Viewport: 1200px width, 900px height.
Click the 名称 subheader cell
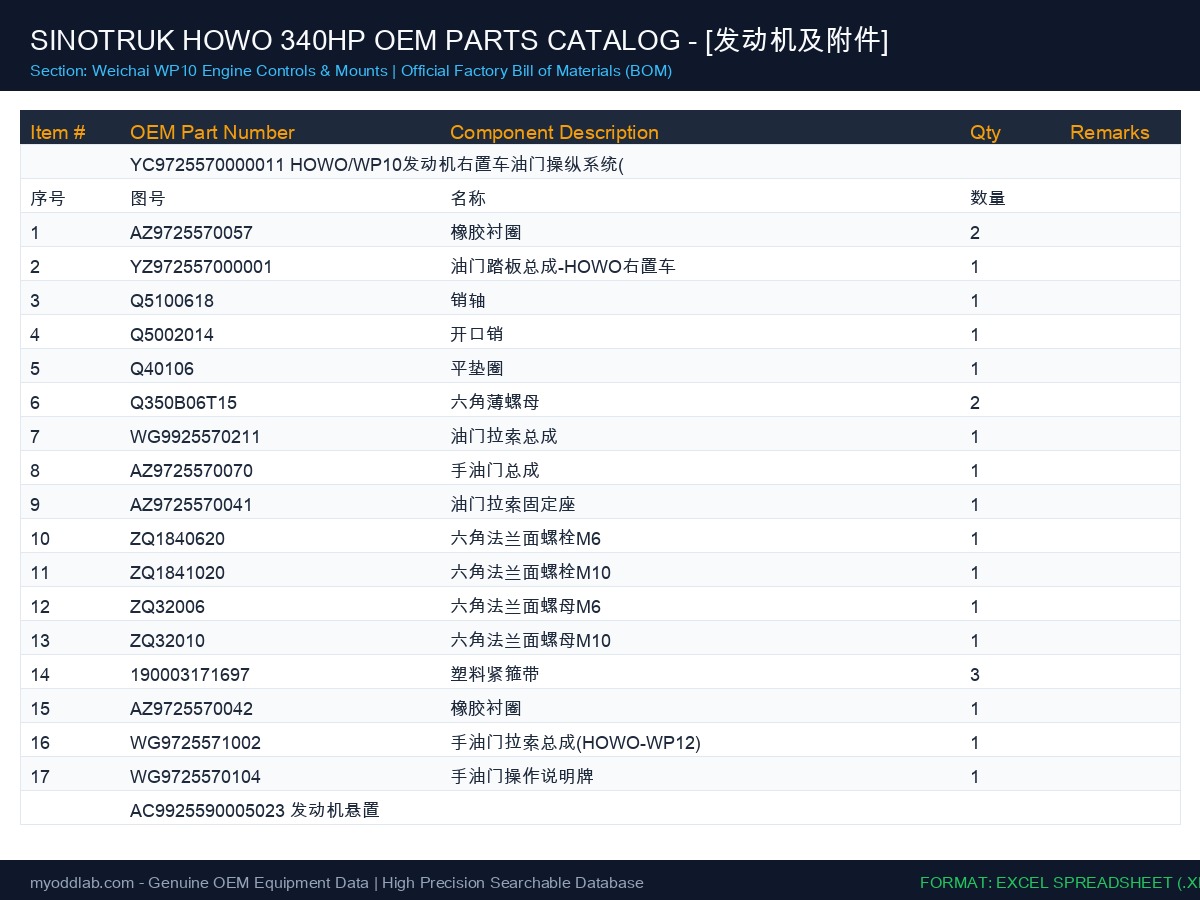(468, 198)
